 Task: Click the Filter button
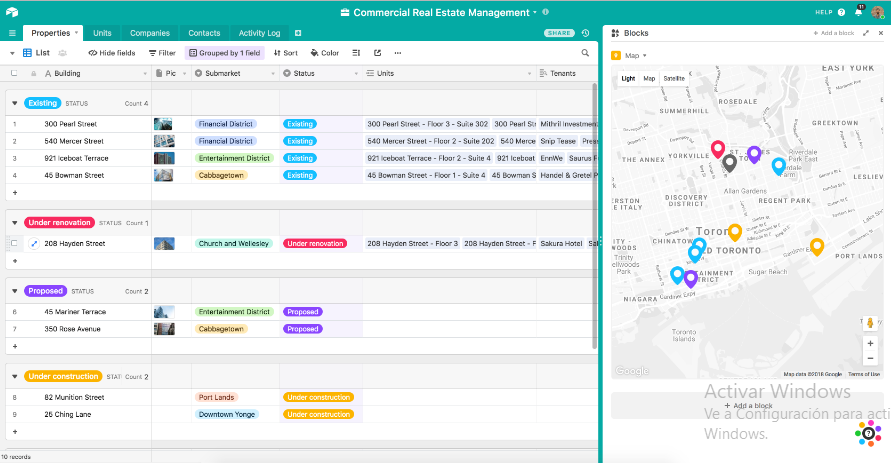[x=163, y=53]
